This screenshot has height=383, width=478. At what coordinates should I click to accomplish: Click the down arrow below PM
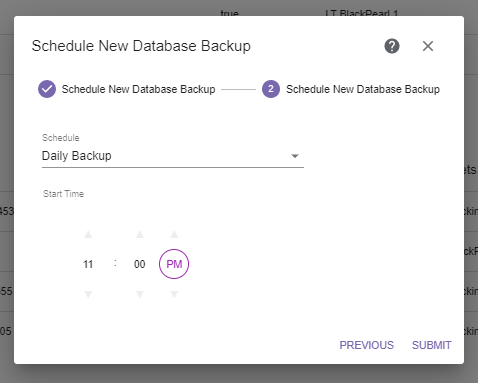tap(174, 294)
